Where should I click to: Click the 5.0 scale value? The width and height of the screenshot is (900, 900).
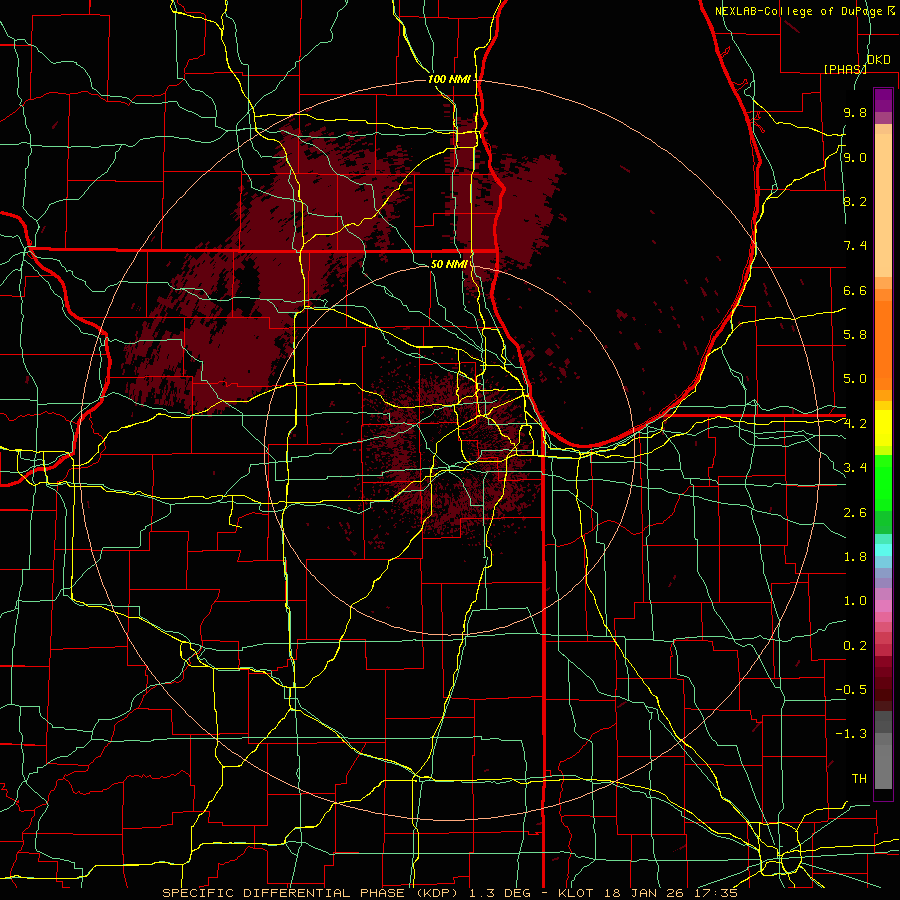pyautogui.click(x=855, y=379)
